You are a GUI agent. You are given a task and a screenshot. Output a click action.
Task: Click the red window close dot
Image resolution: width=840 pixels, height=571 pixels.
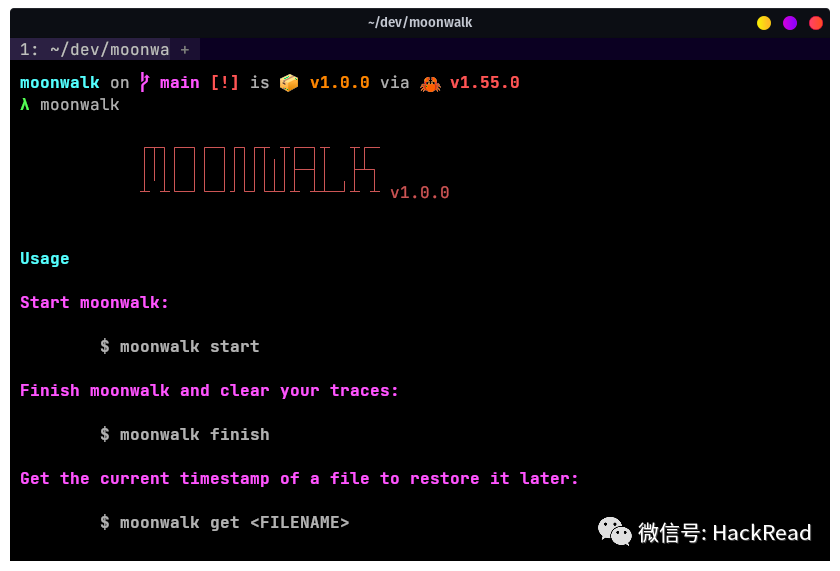[815, 23]
